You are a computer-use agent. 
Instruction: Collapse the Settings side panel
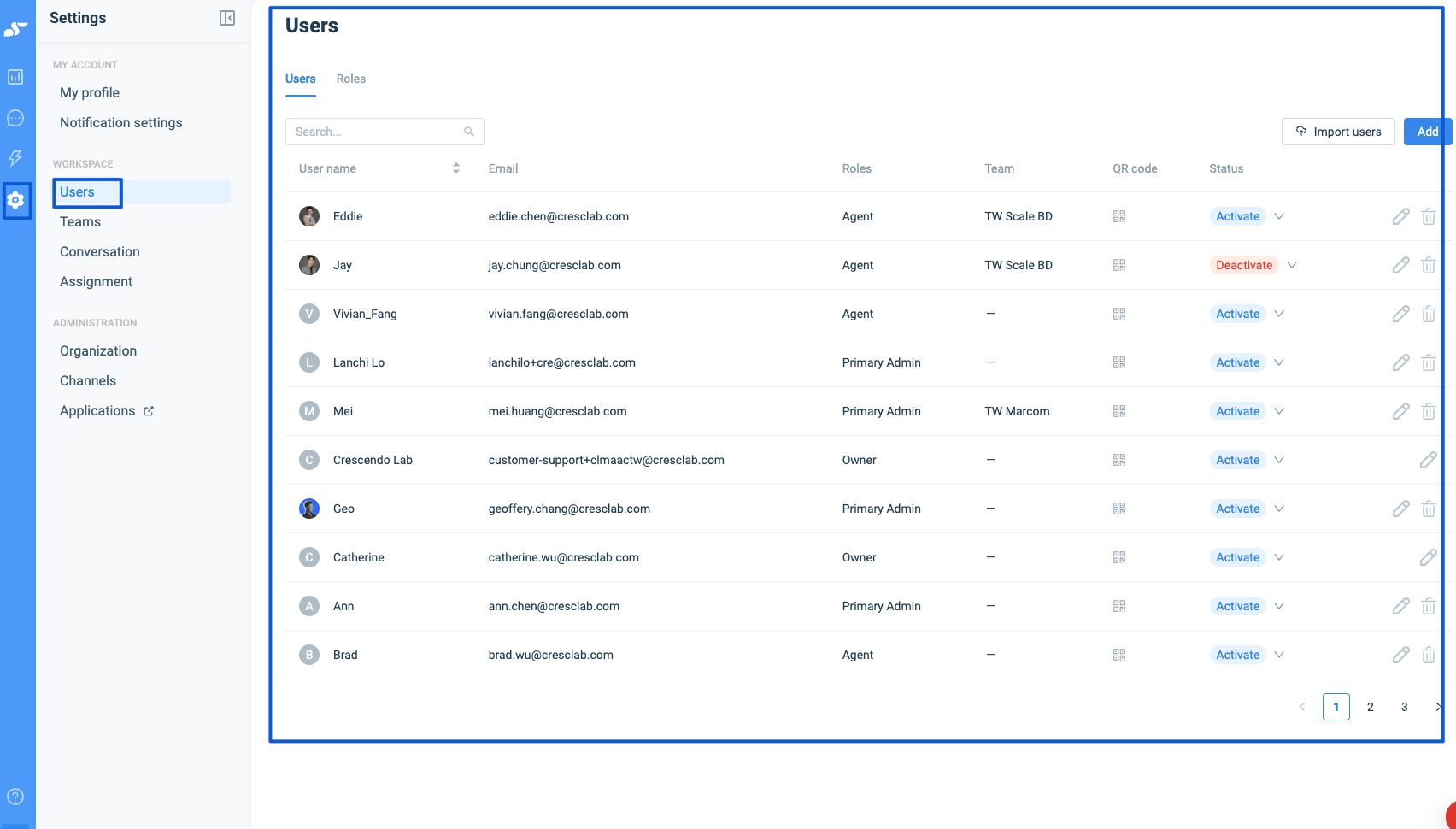227,18
